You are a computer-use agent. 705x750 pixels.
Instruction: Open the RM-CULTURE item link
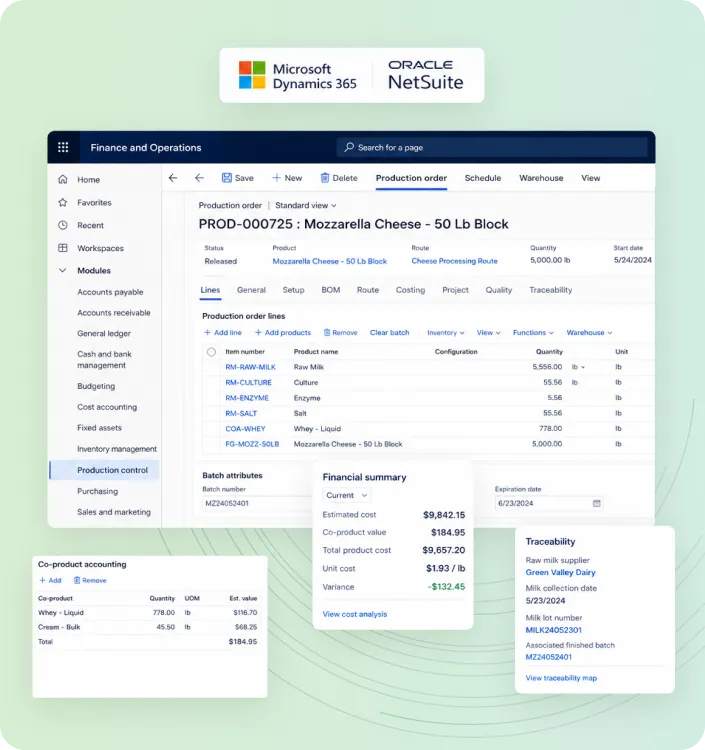coord(248,382)
